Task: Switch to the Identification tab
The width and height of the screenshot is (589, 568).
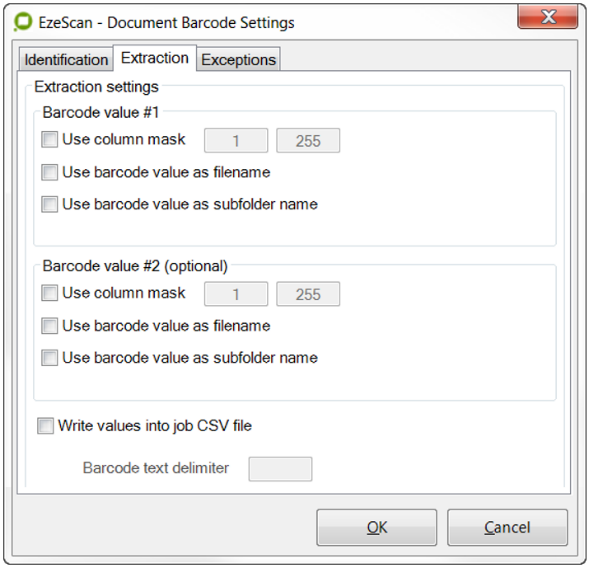Action: click(66, 59)
